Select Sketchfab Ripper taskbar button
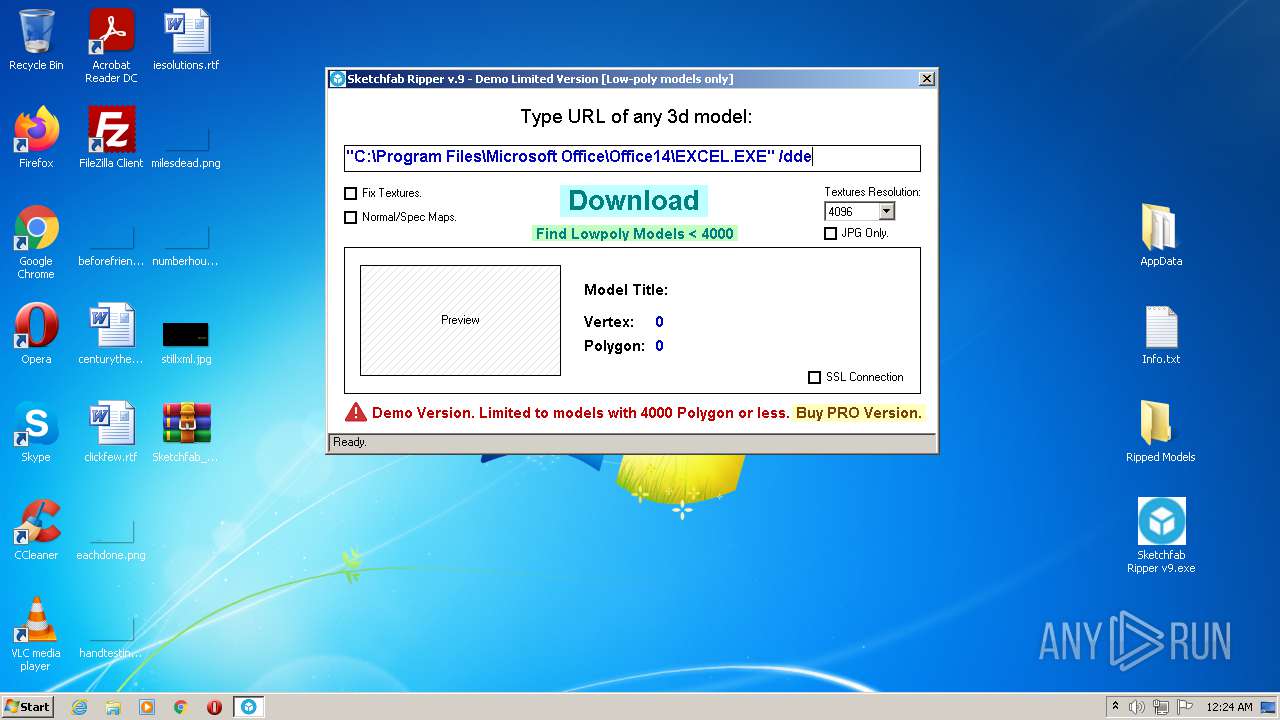The width and height of the screenshot is (1280, 720). 248,707
